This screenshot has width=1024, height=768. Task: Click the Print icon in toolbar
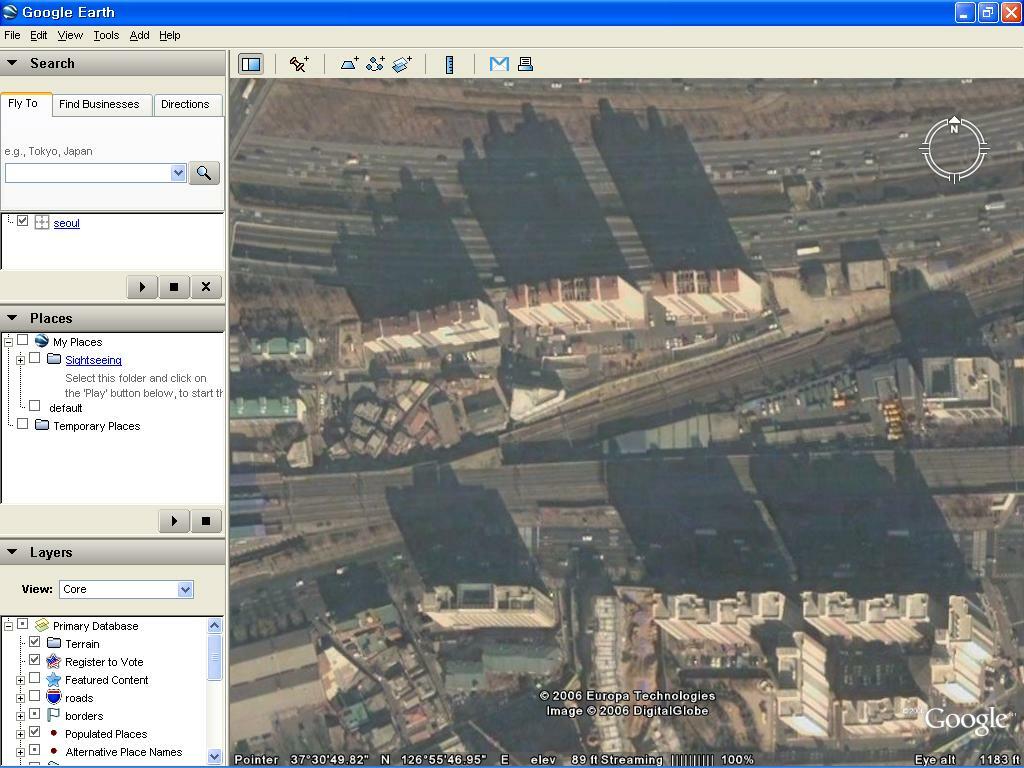tap(525, 64)
